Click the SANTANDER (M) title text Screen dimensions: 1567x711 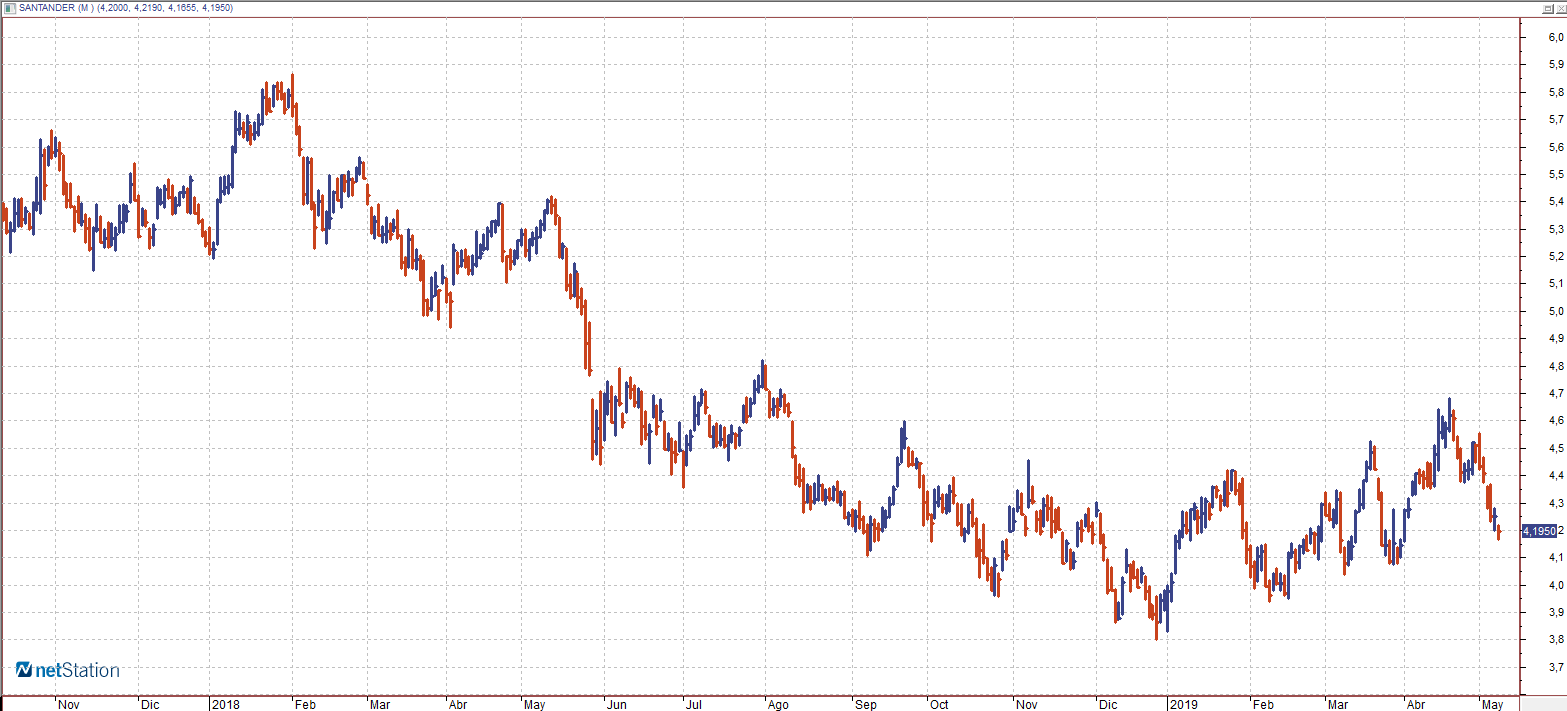pyautogui.click(x=57, y=8)
